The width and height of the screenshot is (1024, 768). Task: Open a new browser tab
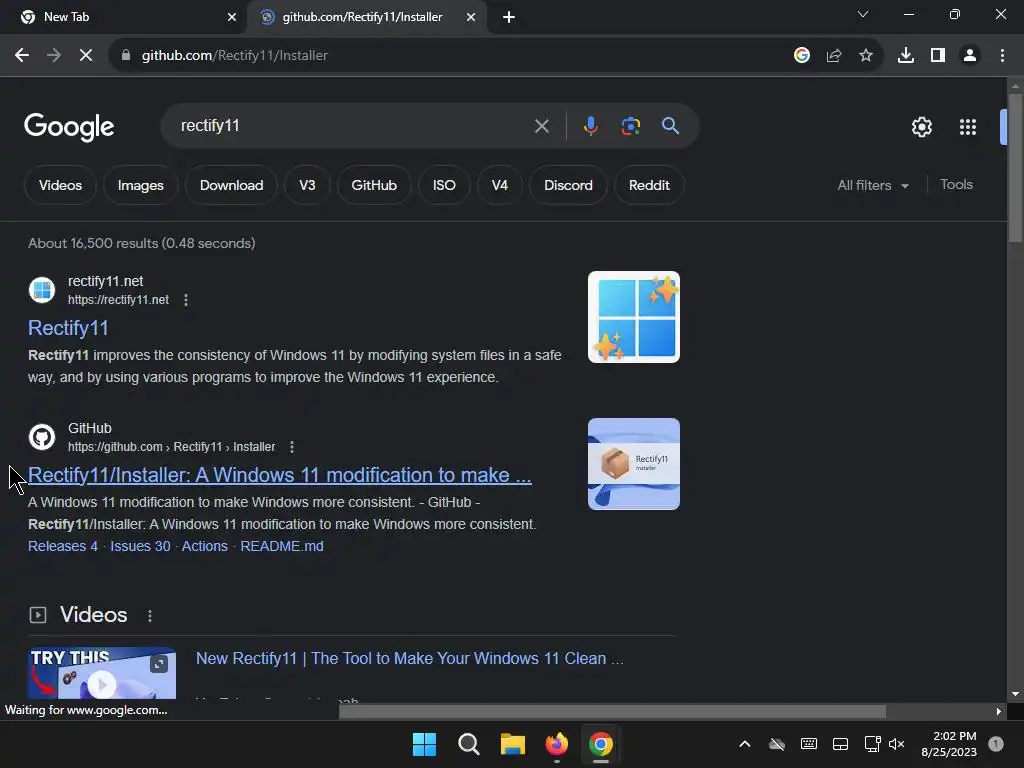pyautogui.click(x=509, y=17)
